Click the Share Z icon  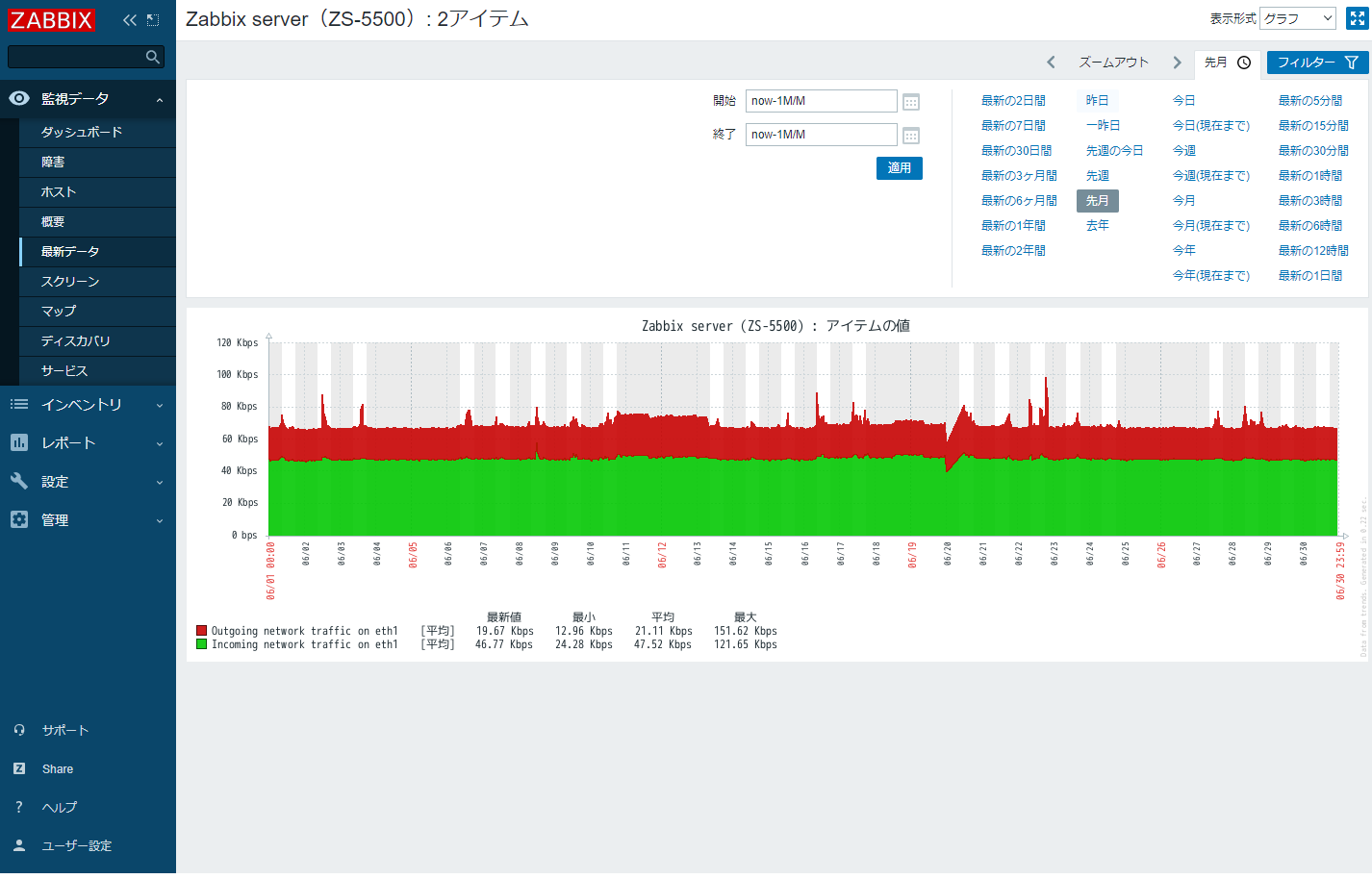pos(19,768)
